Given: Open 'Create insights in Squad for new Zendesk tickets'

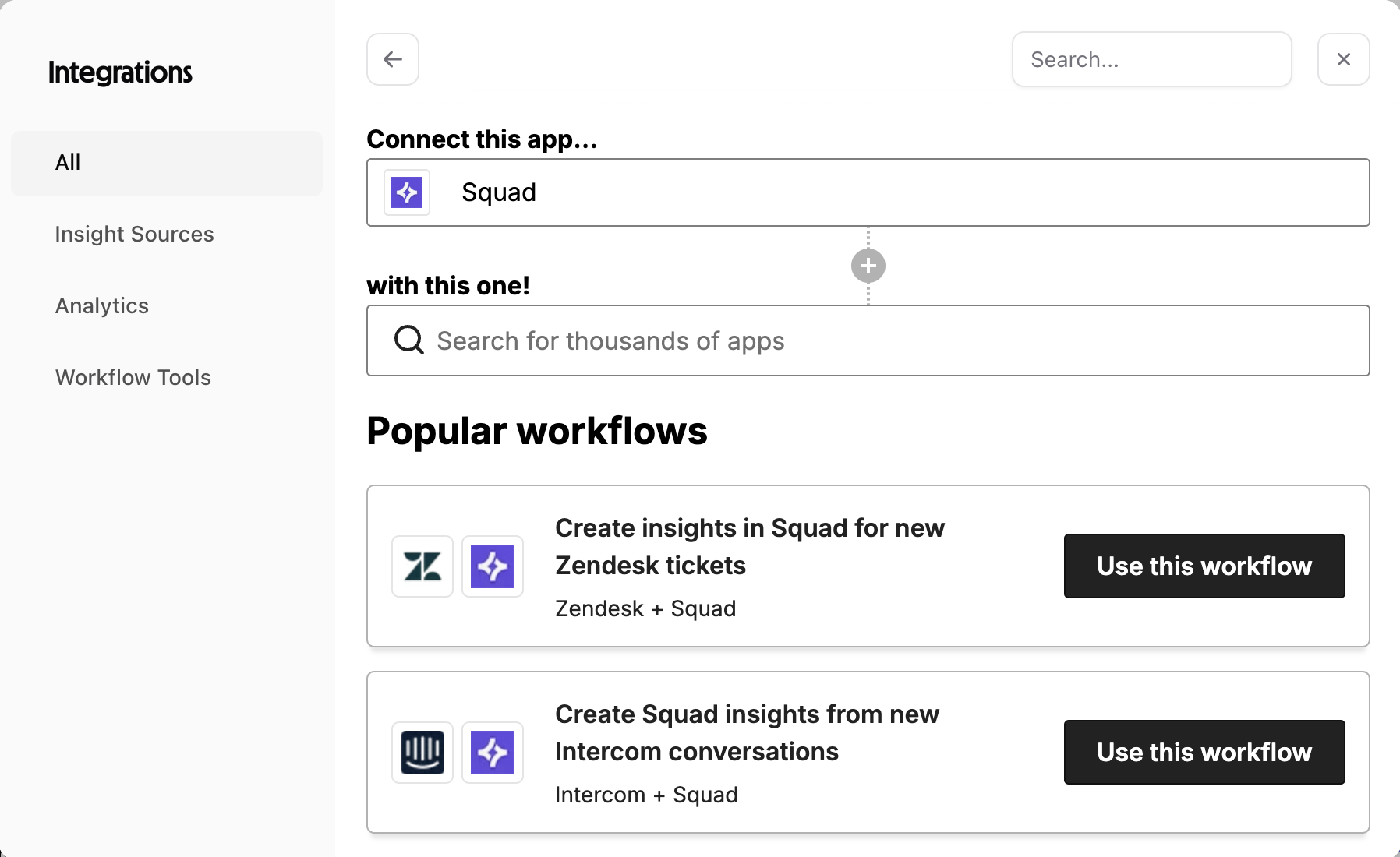Looking at the screenshot, I should (x=750, y=547).
